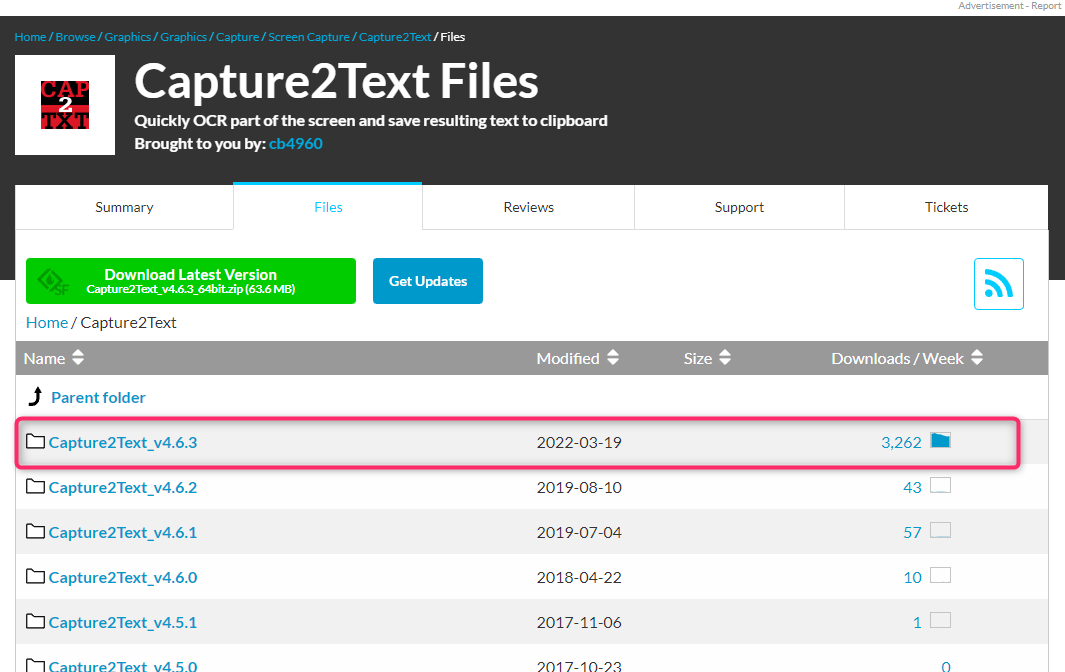Click the Parent folder up-arrow icon
The image size is (1065, 672).
[x=35, y=397]
